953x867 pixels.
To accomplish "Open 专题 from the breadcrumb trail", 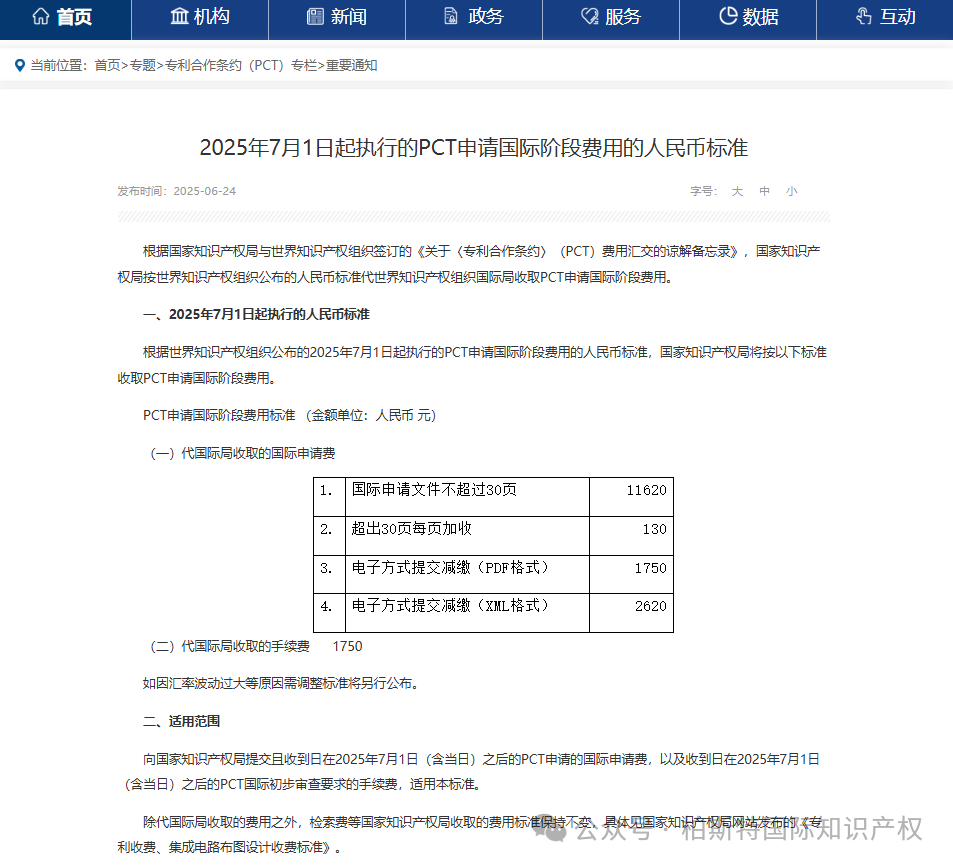I will click(x=146, y=65).
